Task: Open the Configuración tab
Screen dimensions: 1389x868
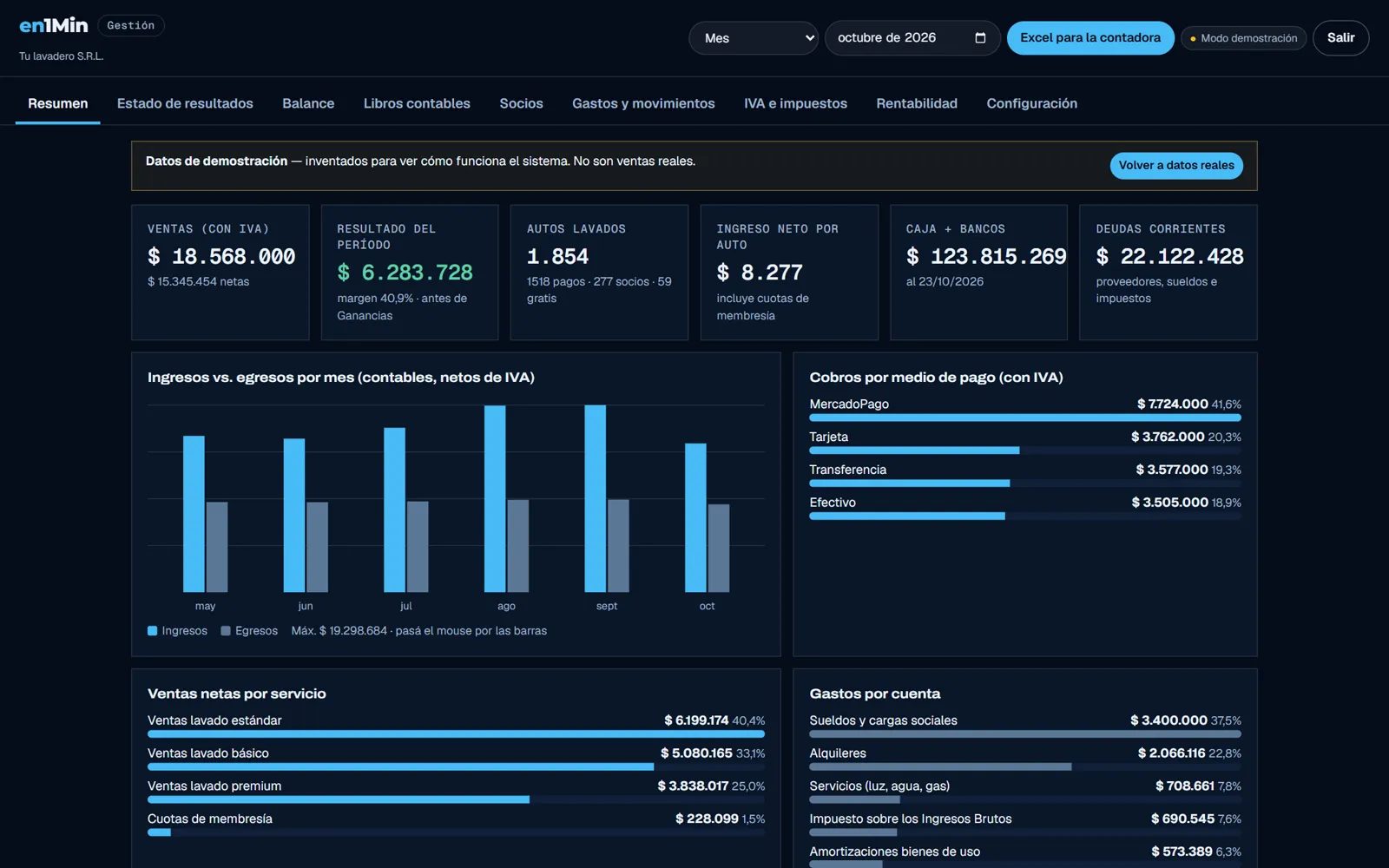Action: click(x=1031, y=103)
